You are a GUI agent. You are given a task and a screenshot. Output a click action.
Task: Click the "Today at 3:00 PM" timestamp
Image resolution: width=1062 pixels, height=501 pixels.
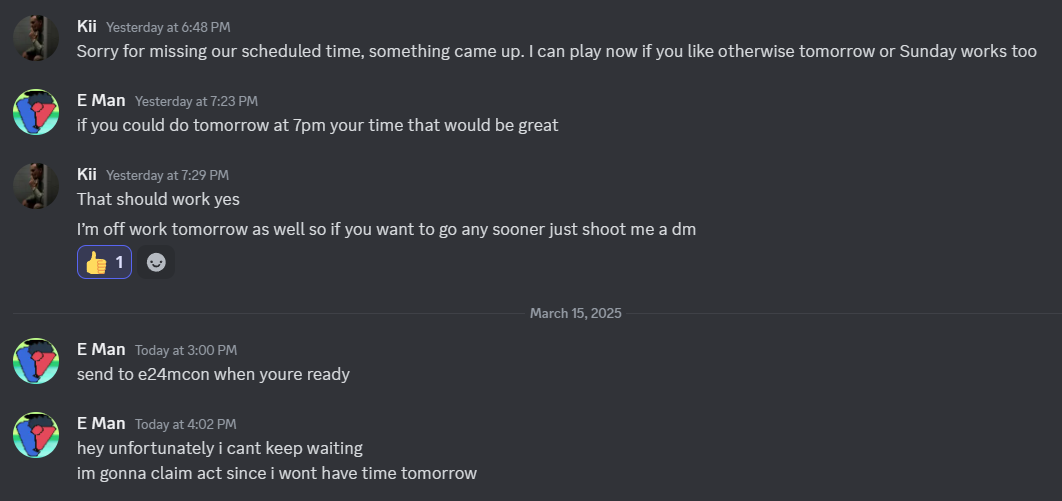pyautogui.click(x=185, y=350)
